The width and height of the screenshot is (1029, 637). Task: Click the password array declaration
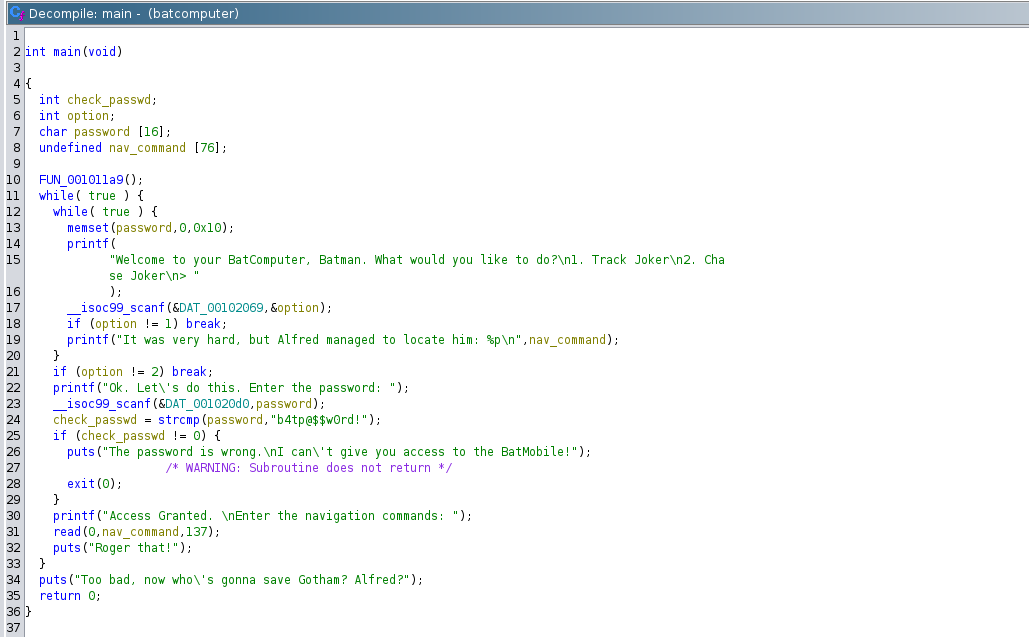click(x=102, y=132)
